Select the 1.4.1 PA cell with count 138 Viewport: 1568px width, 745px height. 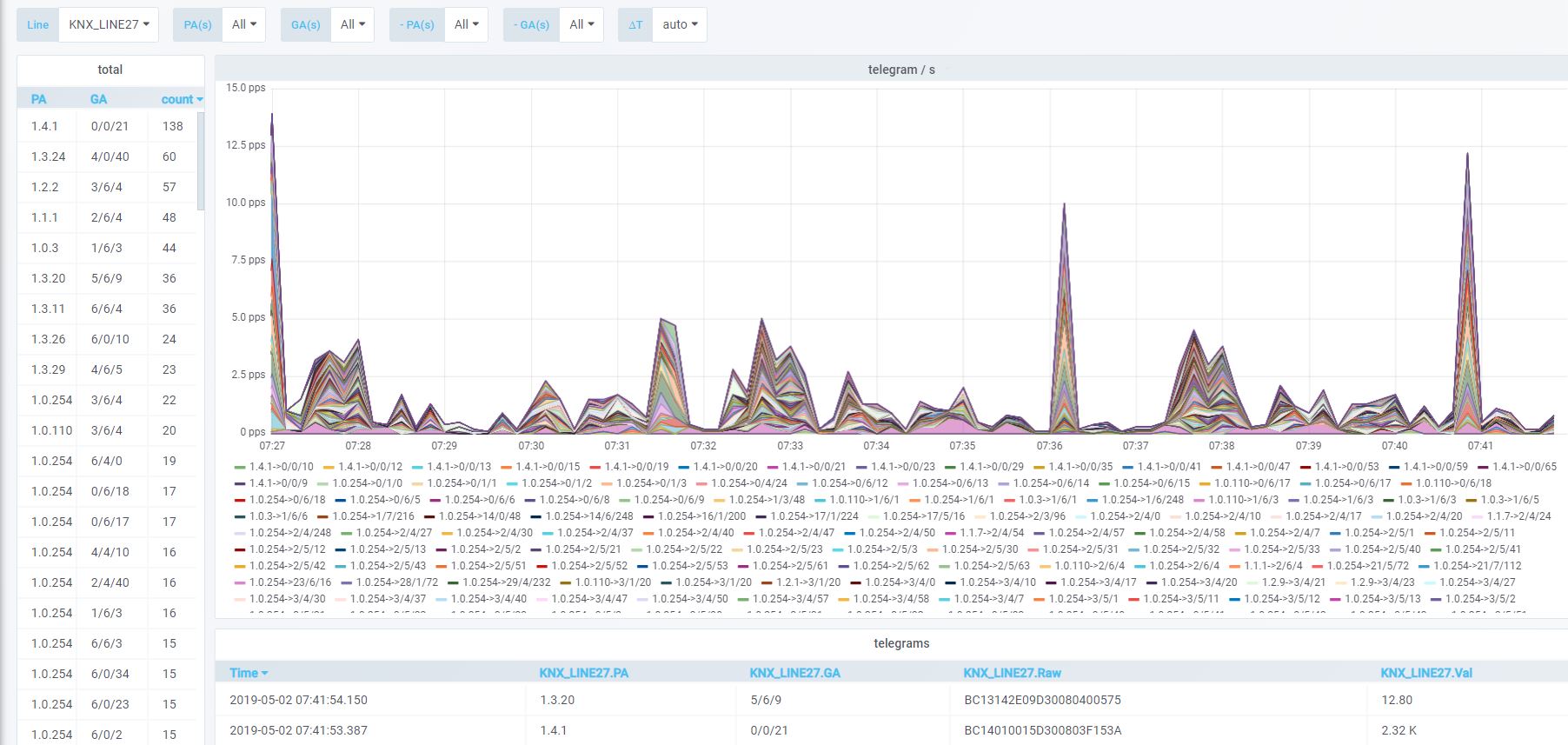pyautogui.click(x=44, y=126)
